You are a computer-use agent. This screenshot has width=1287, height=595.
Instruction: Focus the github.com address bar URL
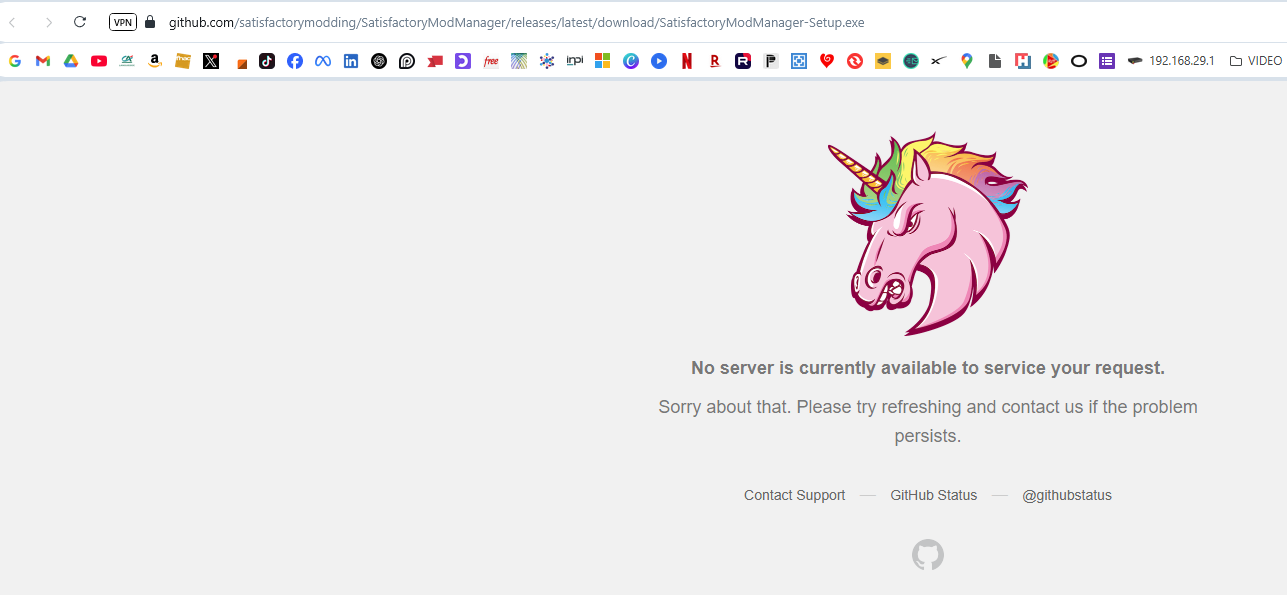516,22
